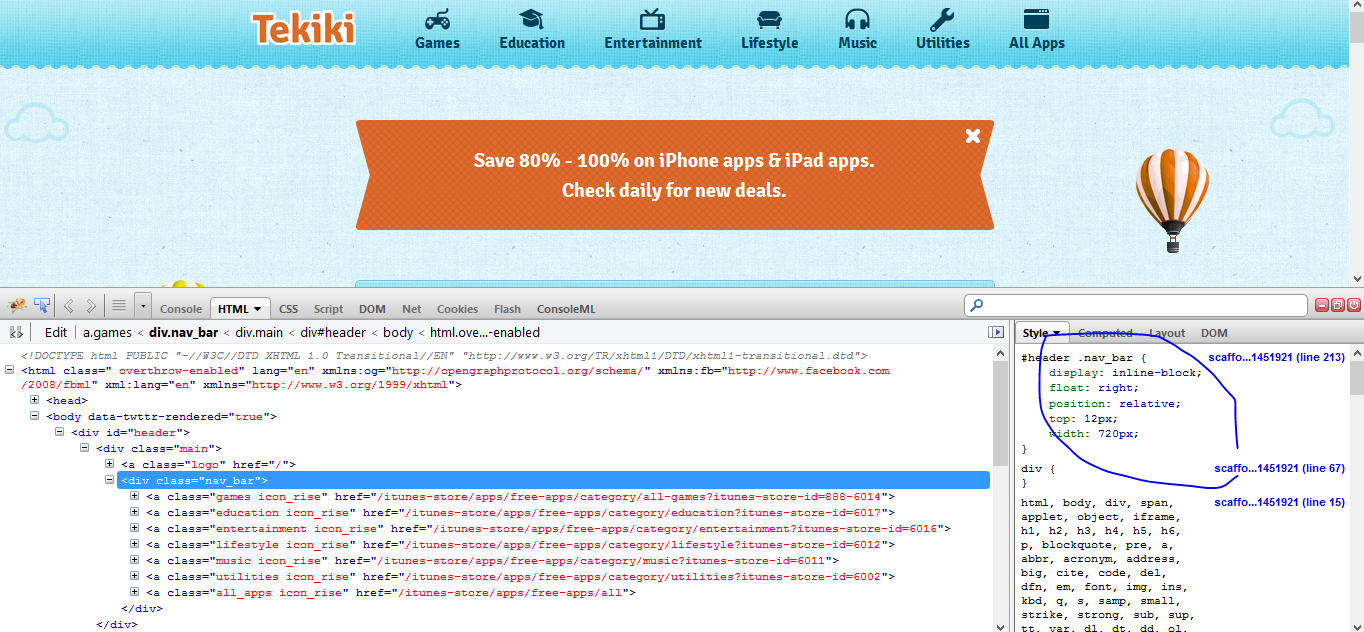Open the Education graduation cap icon

pos(531,19)
